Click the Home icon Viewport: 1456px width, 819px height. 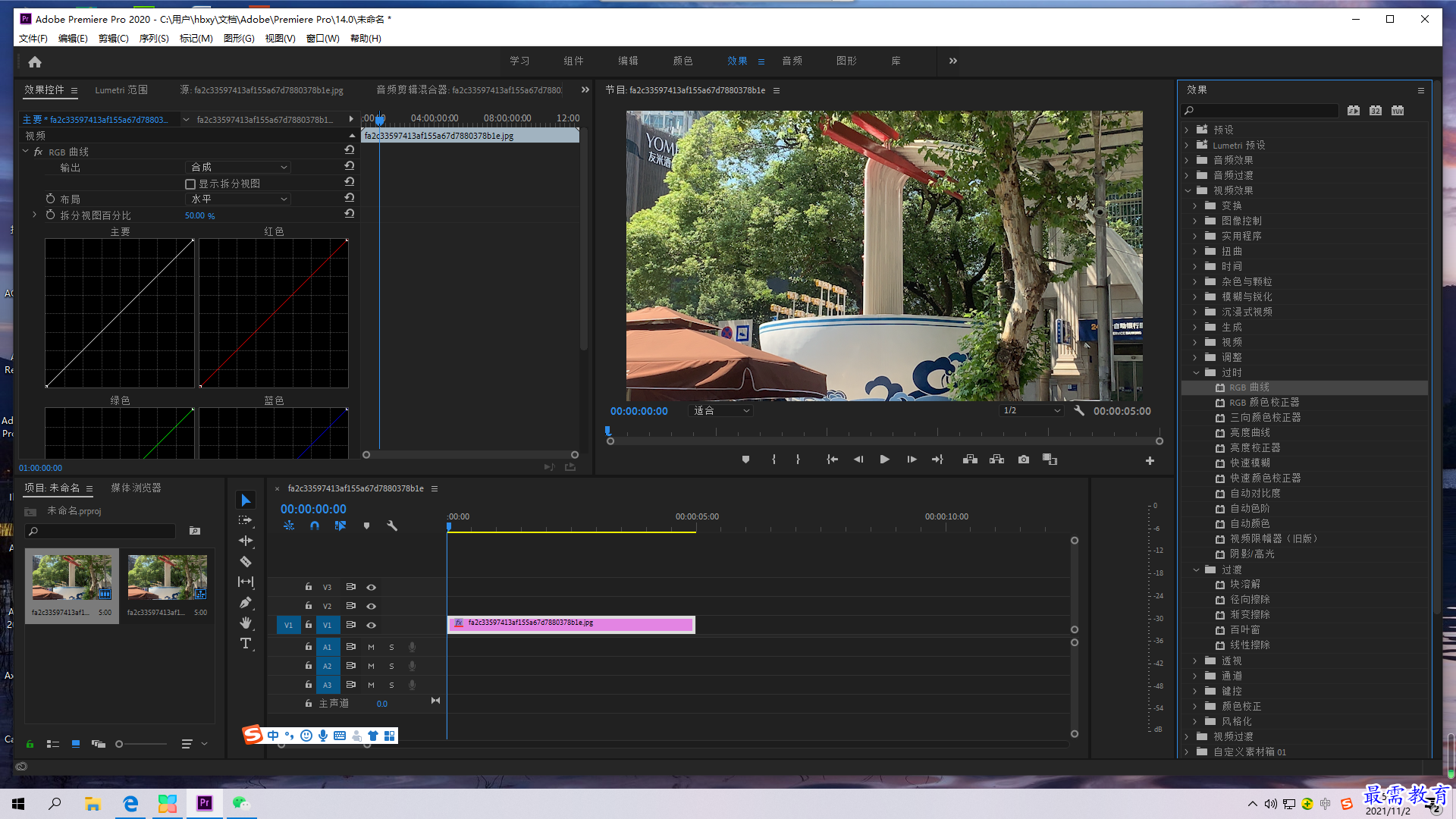[x=35, y=62]
